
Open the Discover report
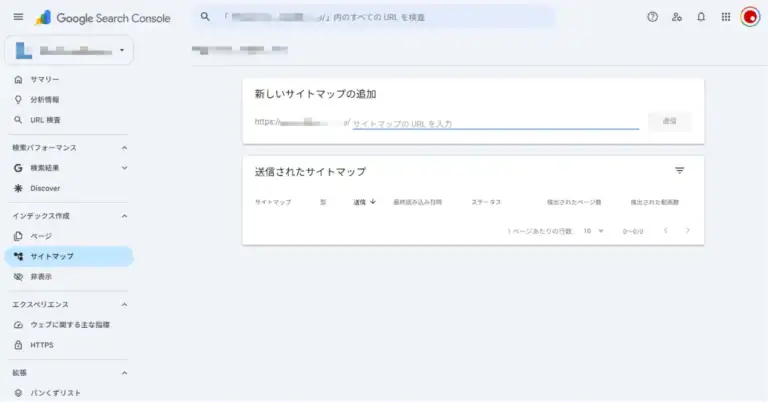pos(45,188)
